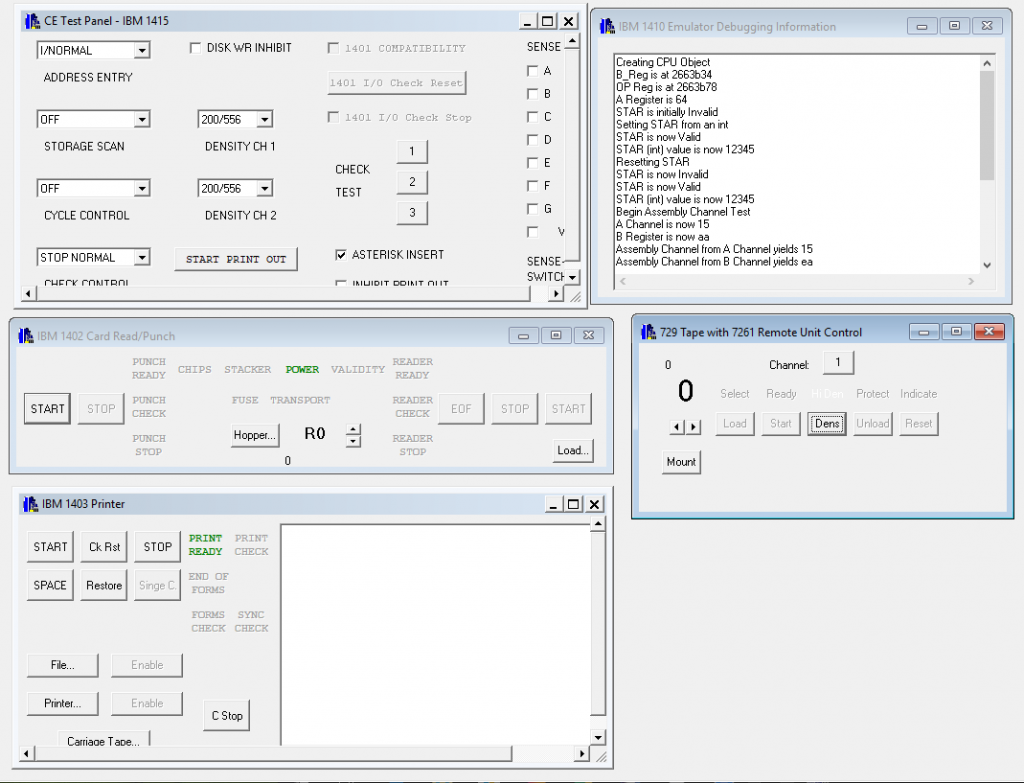Click the CE Test Panel window title icon
Image resolution: width=1024 pixels, height=783 pixels.
[x=32, y=21]
